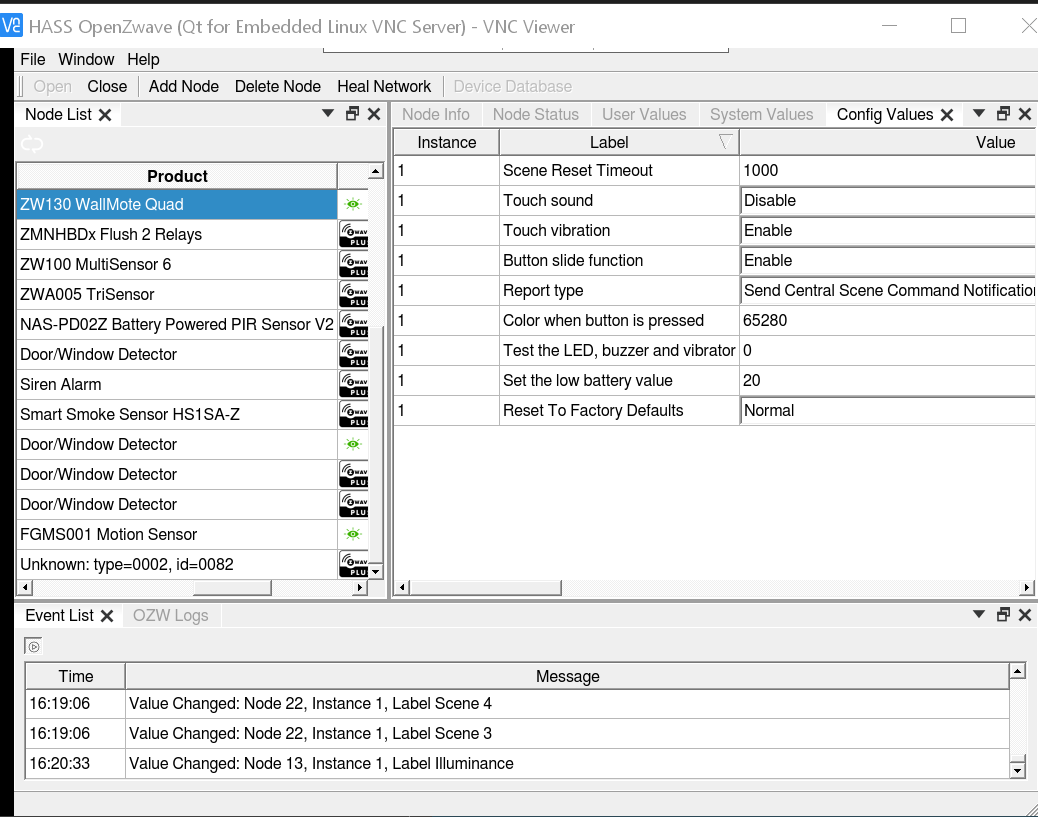
Task: Switch to the OZW Logs tab
Action: click(x=170, y=615)
